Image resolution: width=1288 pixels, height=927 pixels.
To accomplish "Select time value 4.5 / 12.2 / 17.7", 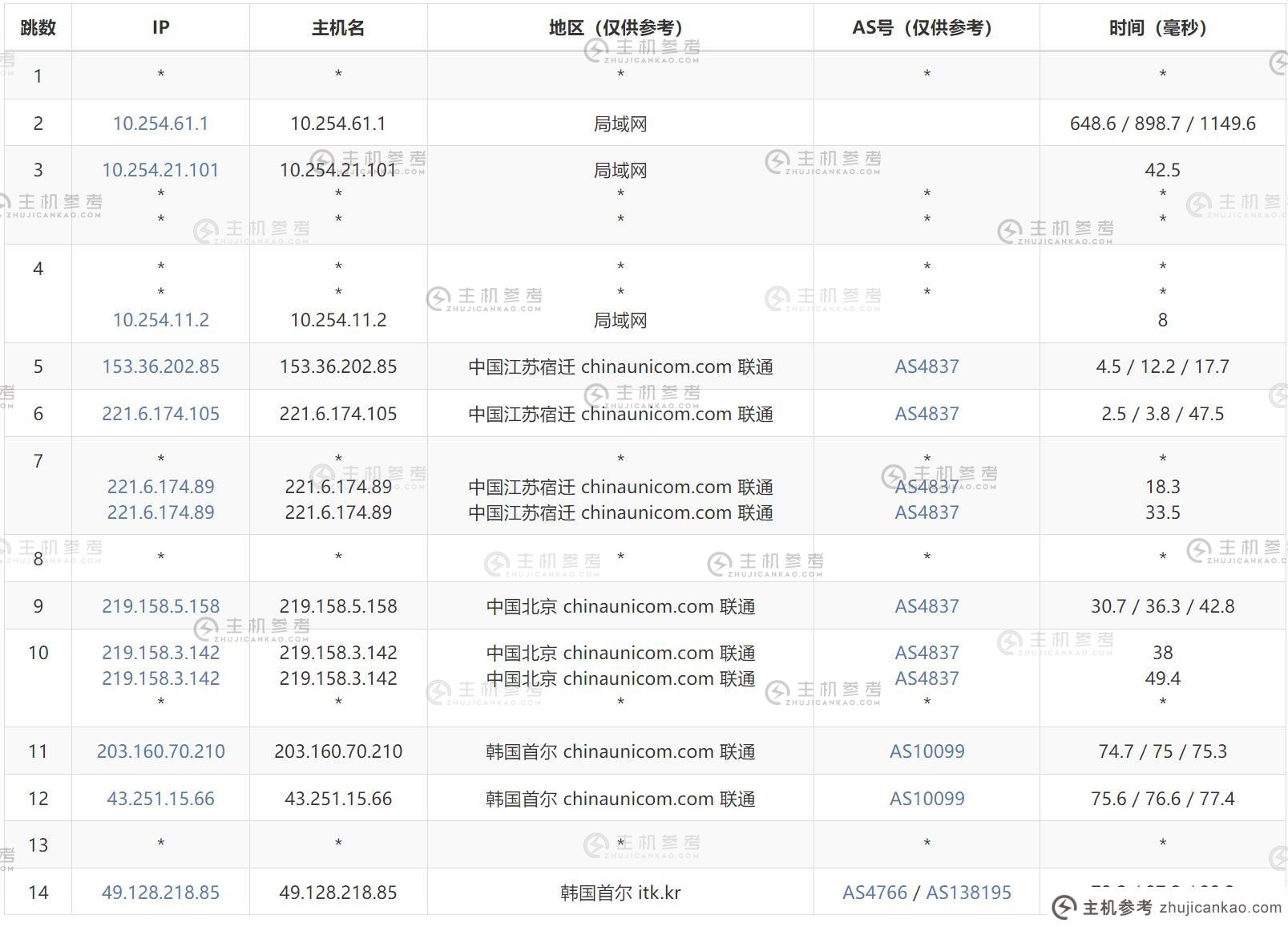I will [x=1162, y=366].
